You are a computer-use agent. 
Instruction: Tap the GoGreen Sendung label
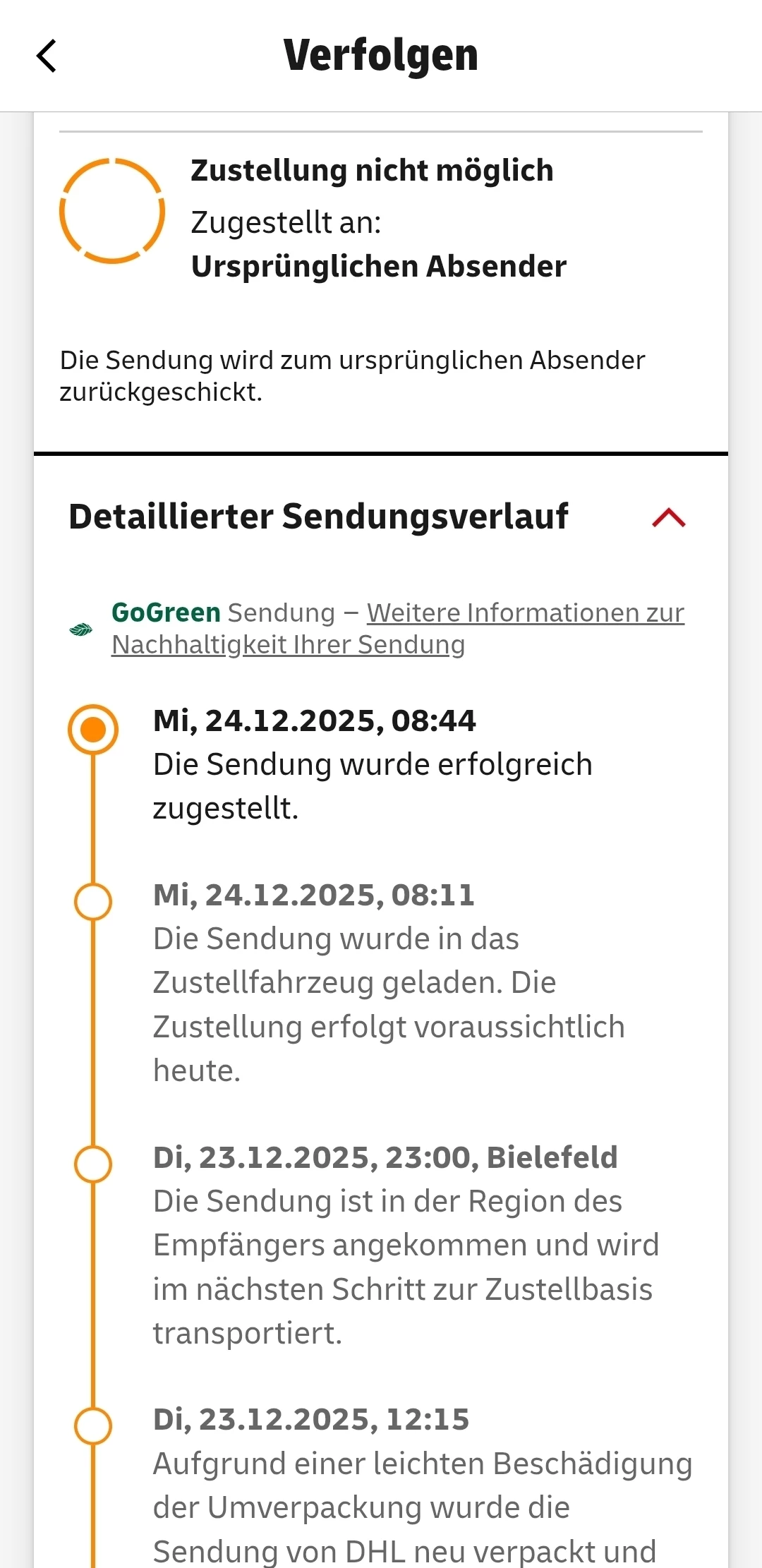[x=223, y=613]
